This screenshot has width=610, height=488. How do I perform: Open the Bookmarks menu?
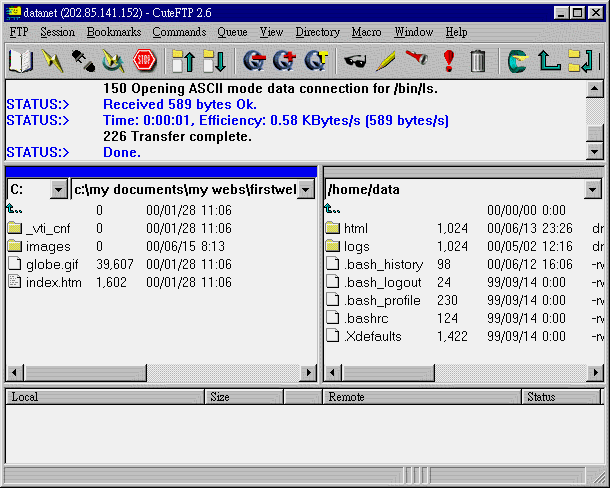(x=114, y=32)
